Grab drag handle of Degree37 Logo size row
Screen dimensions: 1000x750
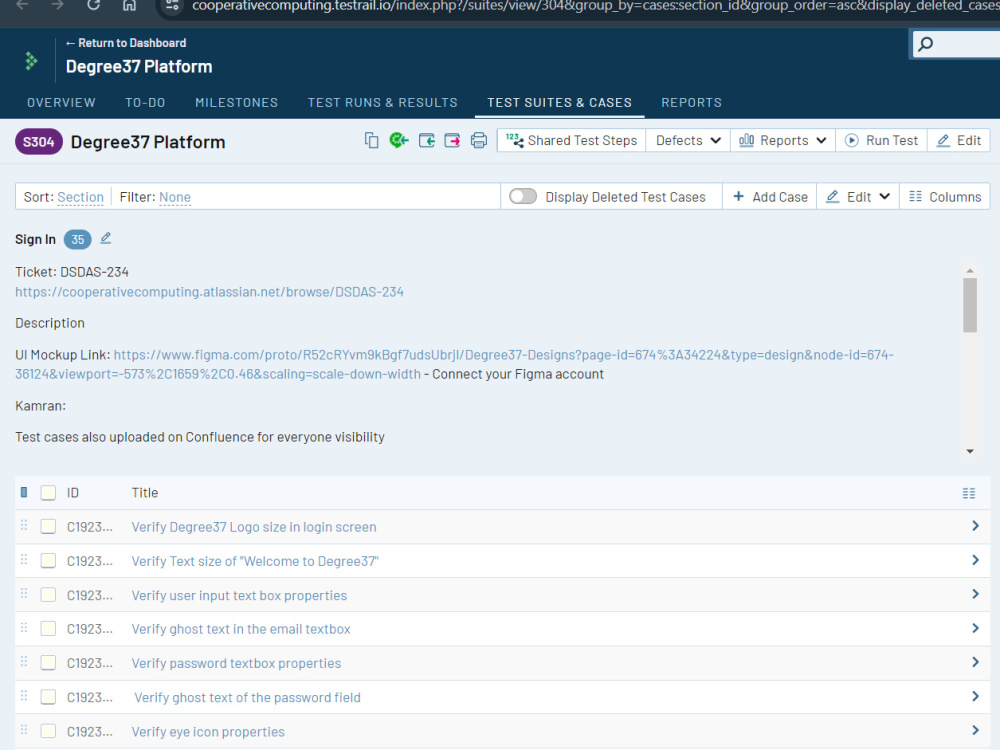24,526
